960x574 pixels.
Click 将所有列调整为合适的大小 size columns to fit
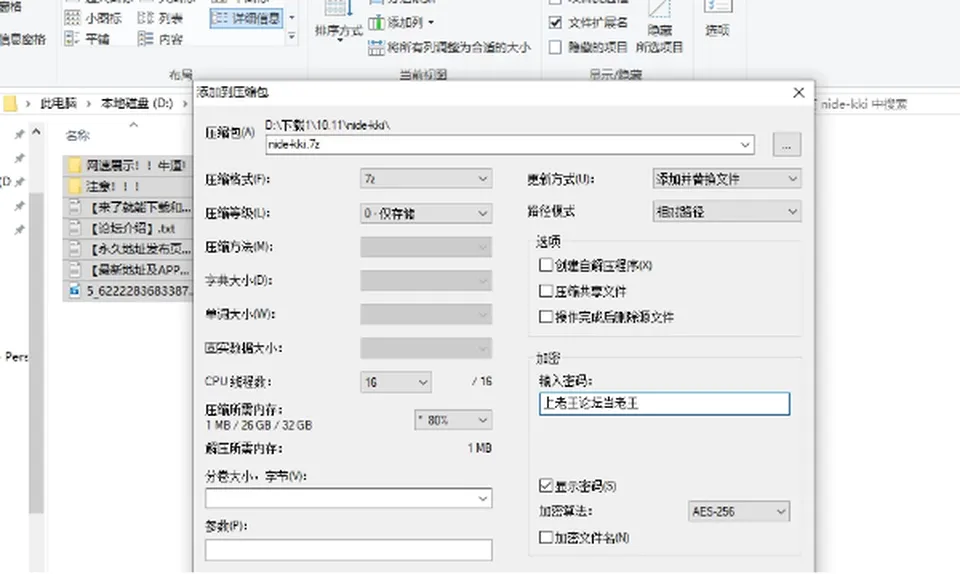pos(449,47)
